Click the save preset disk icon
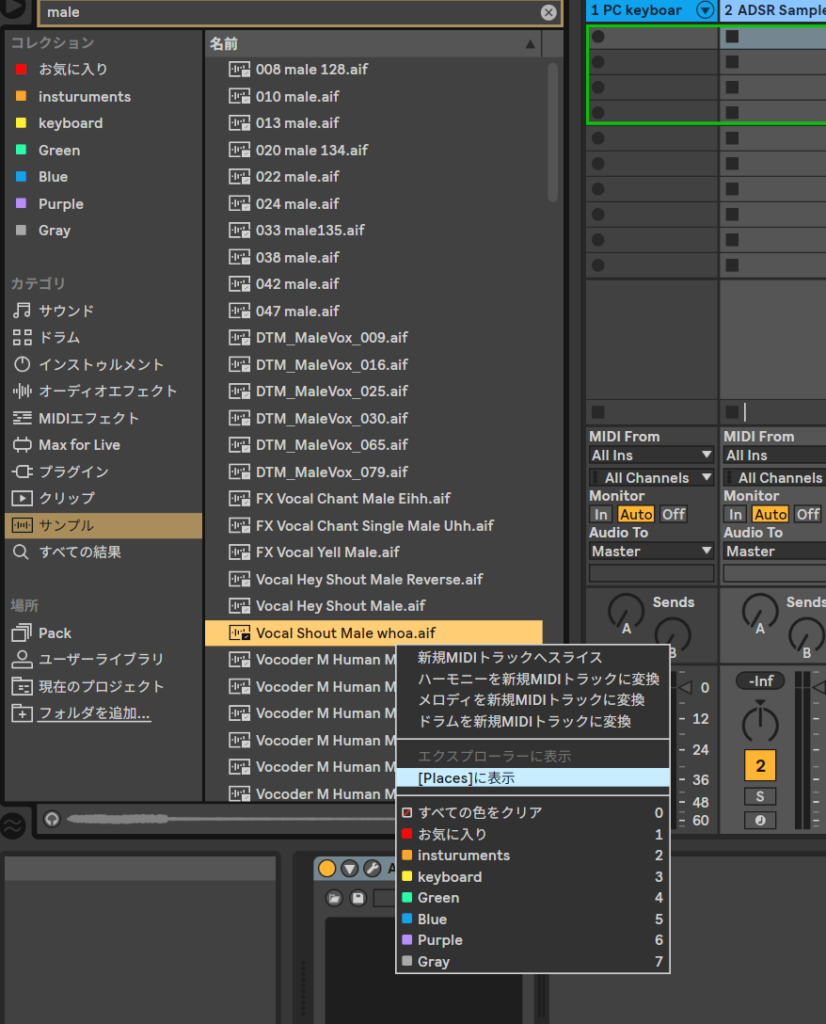Viewport: 826px width, 1024px height. [358, 898]
